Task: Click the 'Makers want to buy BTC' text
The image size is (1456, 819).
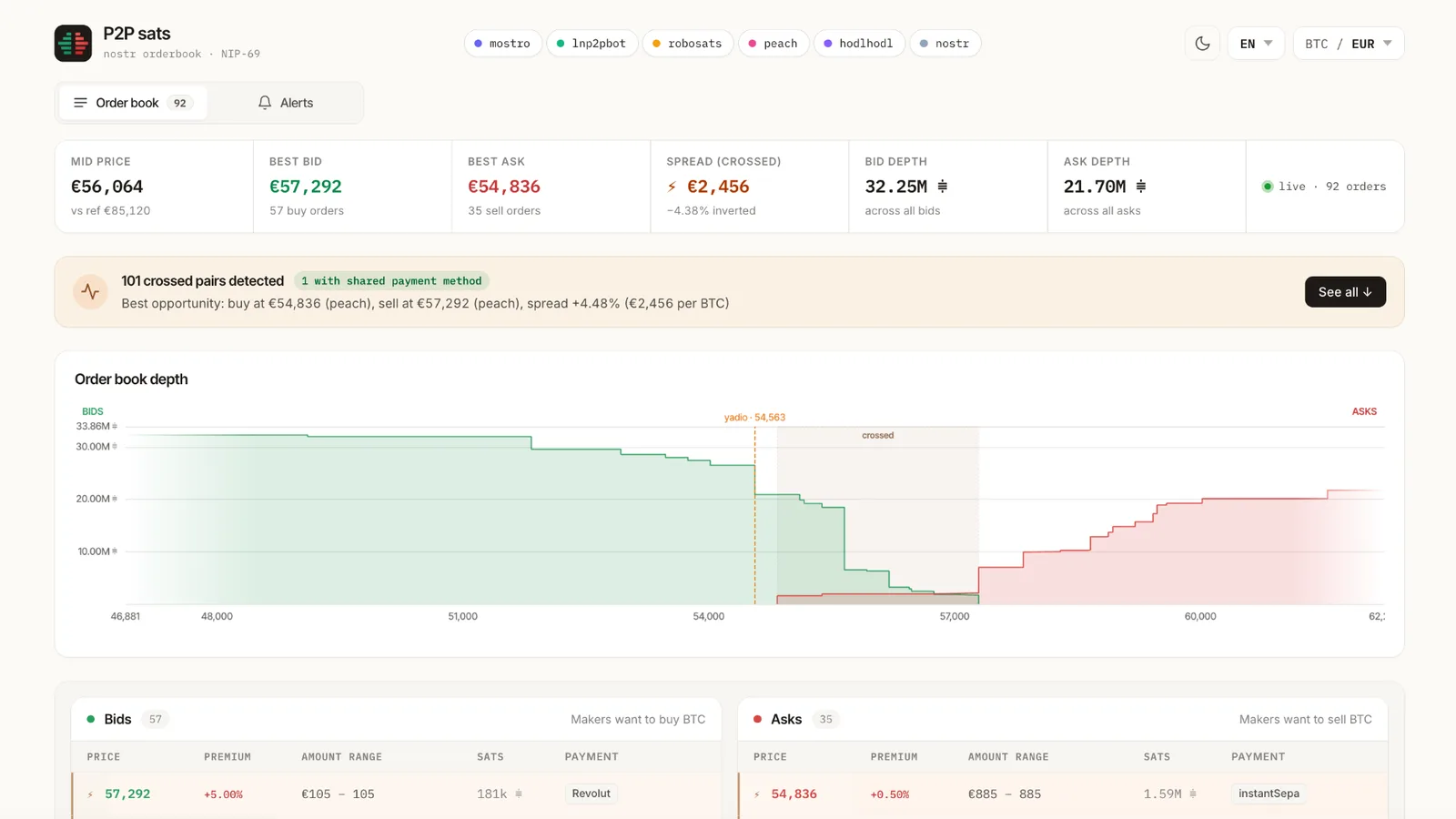Action: tap(638, 719)
